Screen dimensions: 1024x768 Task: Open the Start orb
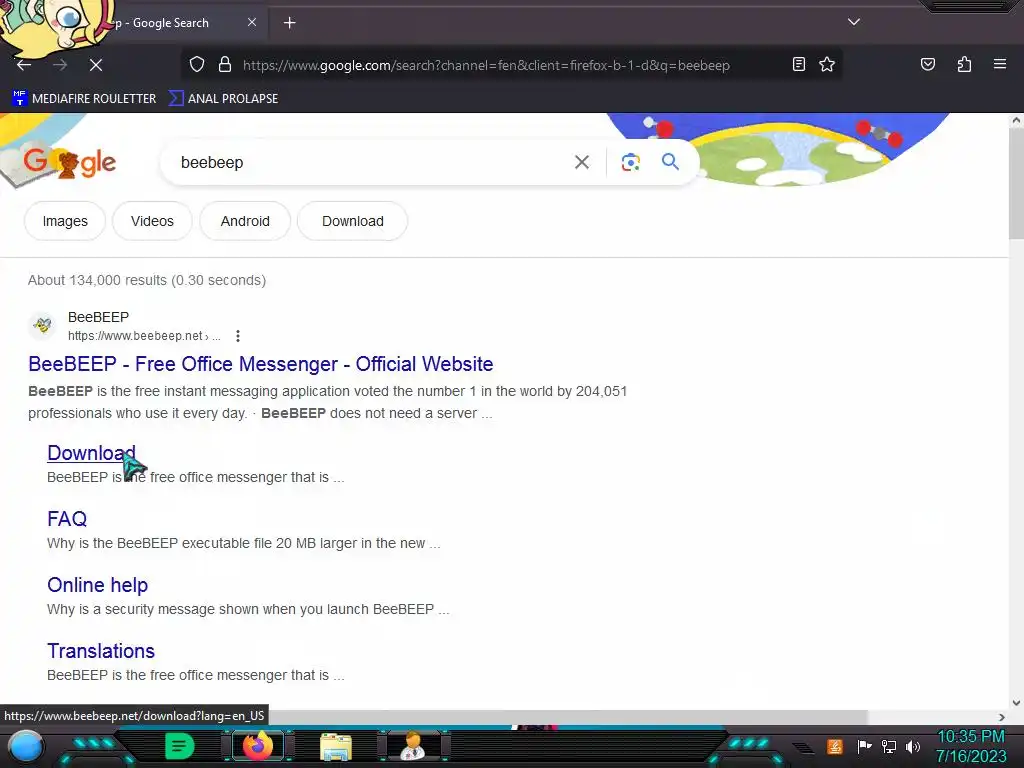26,746
